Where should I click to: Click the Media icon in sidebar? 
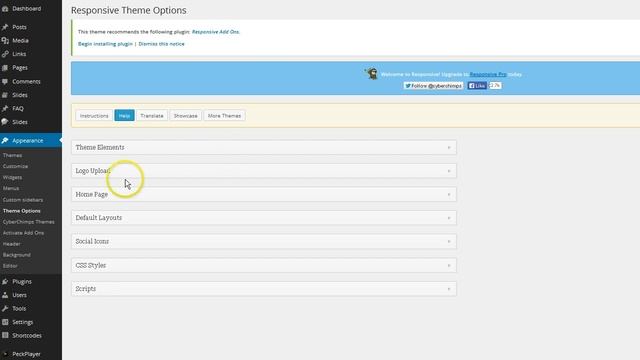pyautogui.click(x=5, y=40)
